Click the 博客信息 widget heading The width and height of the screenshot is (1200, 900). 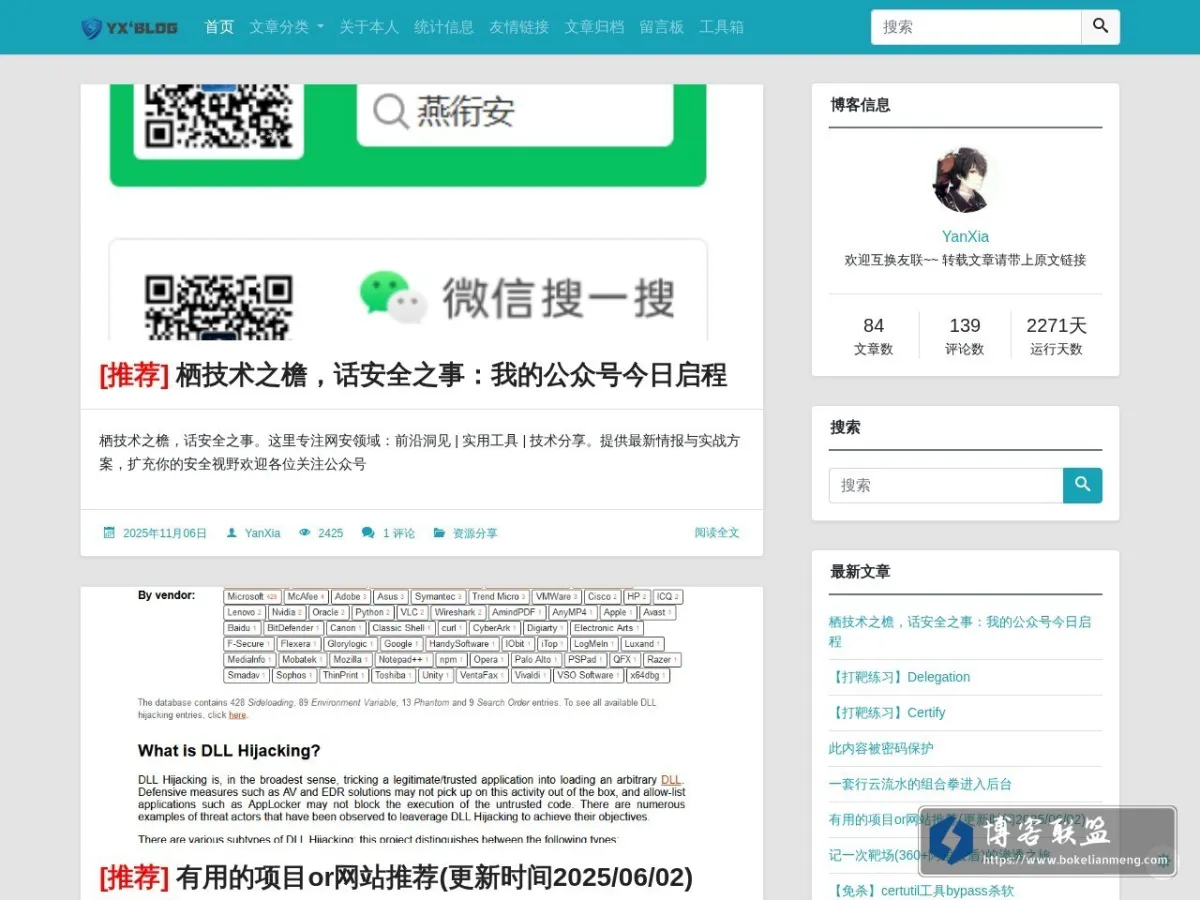(x=860, y=105)
